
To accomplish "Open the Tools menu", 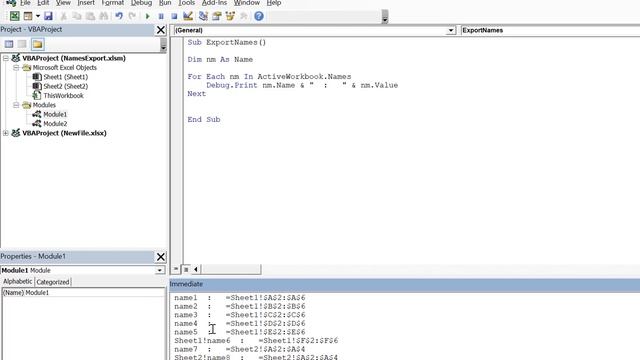I will click(187, 3).
